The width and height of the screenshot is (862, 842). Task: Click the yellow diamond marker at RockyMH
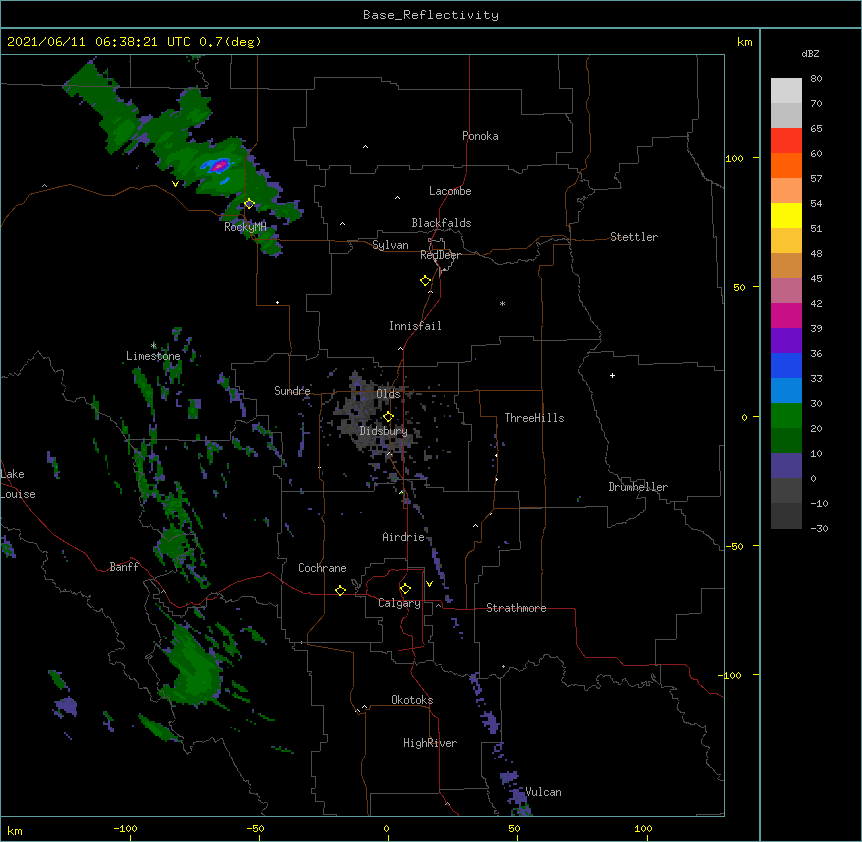click(249, 204)
